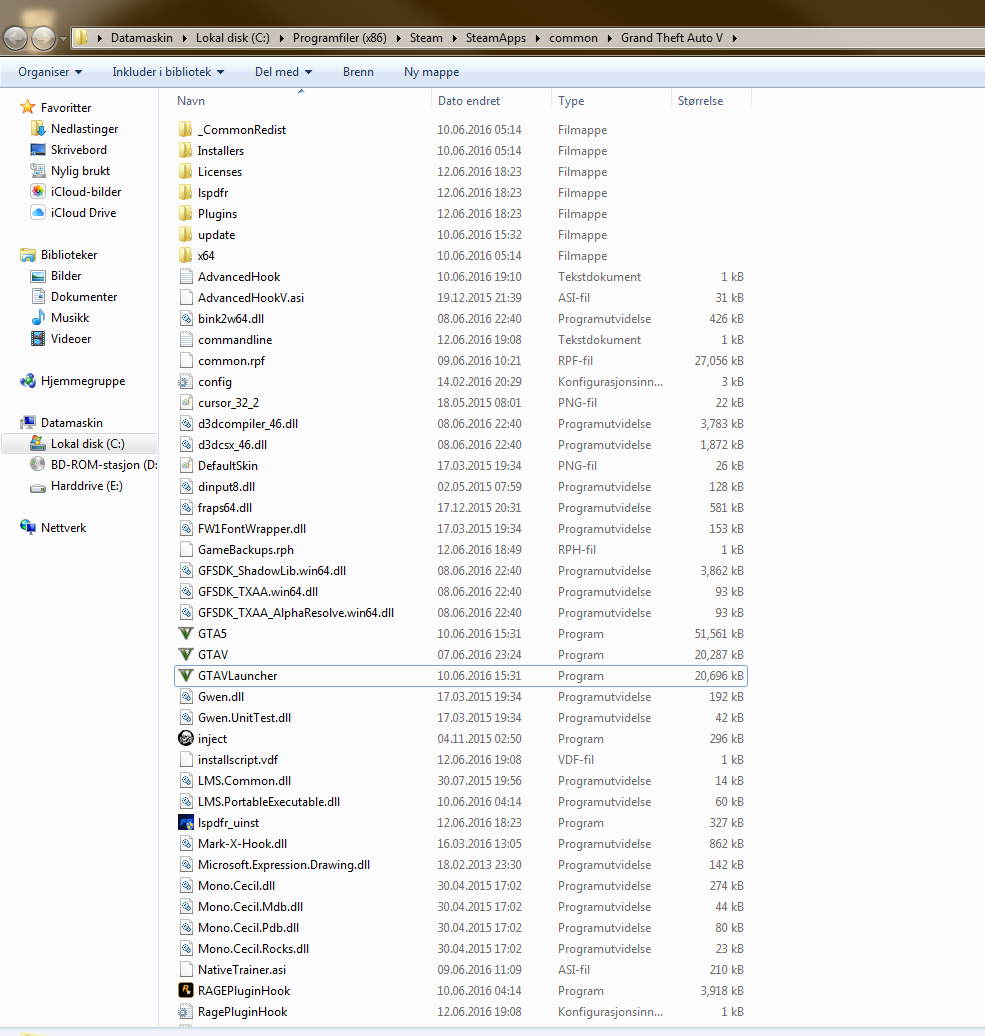Click the bink2w64.dll file icon
This screenshot has width=985, height=1036.
point(186,318)
